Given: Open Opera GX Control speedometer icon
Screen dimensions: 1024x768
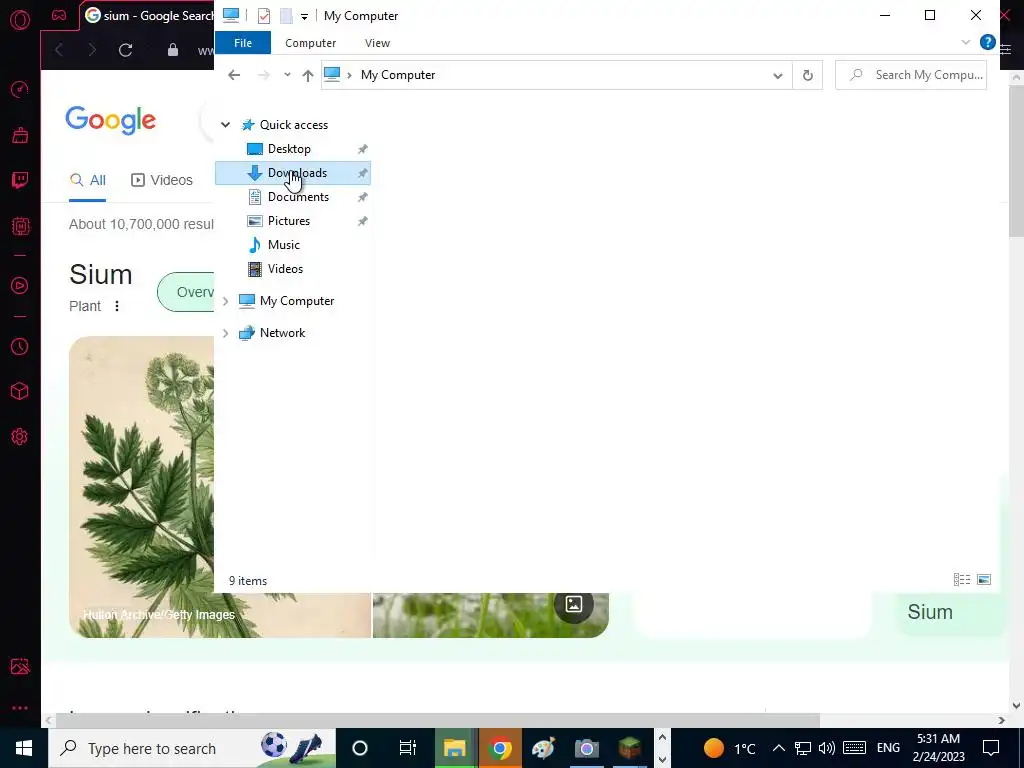Looking at the screenshot, I should point(20,89).
